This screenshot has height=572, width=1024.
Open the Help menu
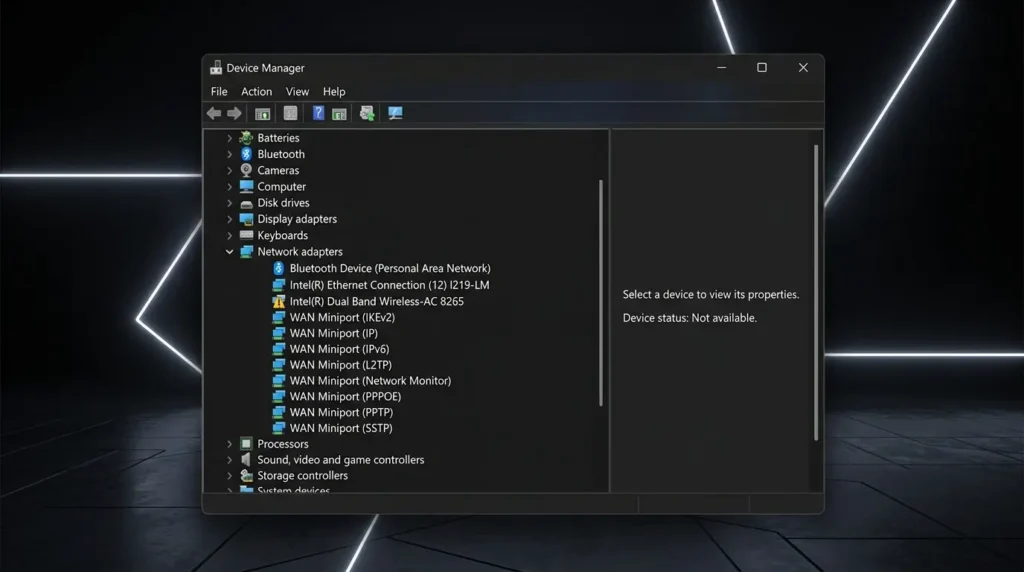click(334, 91)
